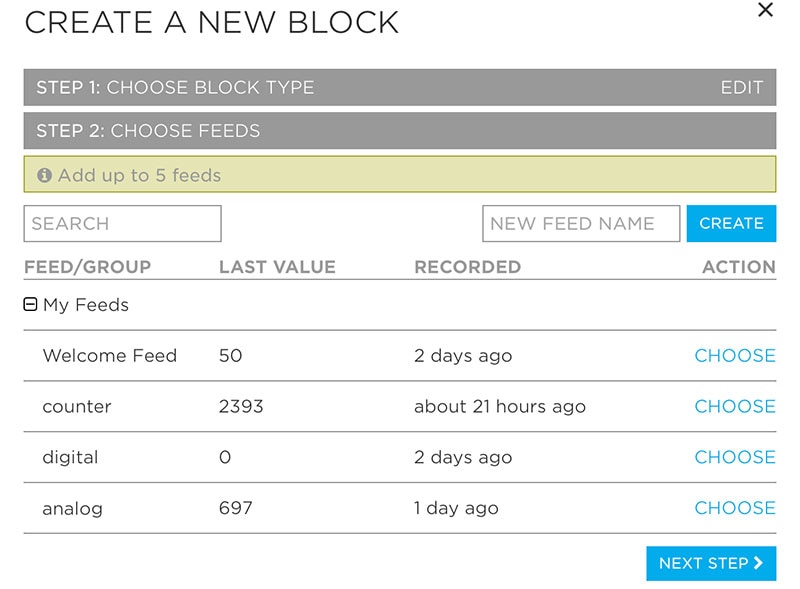Select the counter feed name
Image resolution: width=800 pixels, height=589 pixels.
tap(77, 407)
